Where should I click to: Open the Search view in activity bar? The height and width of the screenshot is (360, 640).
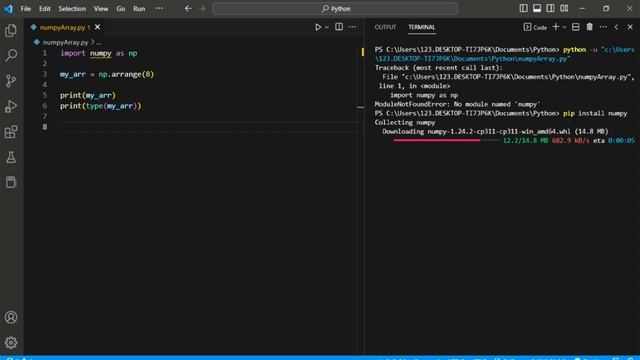point(11,55)
